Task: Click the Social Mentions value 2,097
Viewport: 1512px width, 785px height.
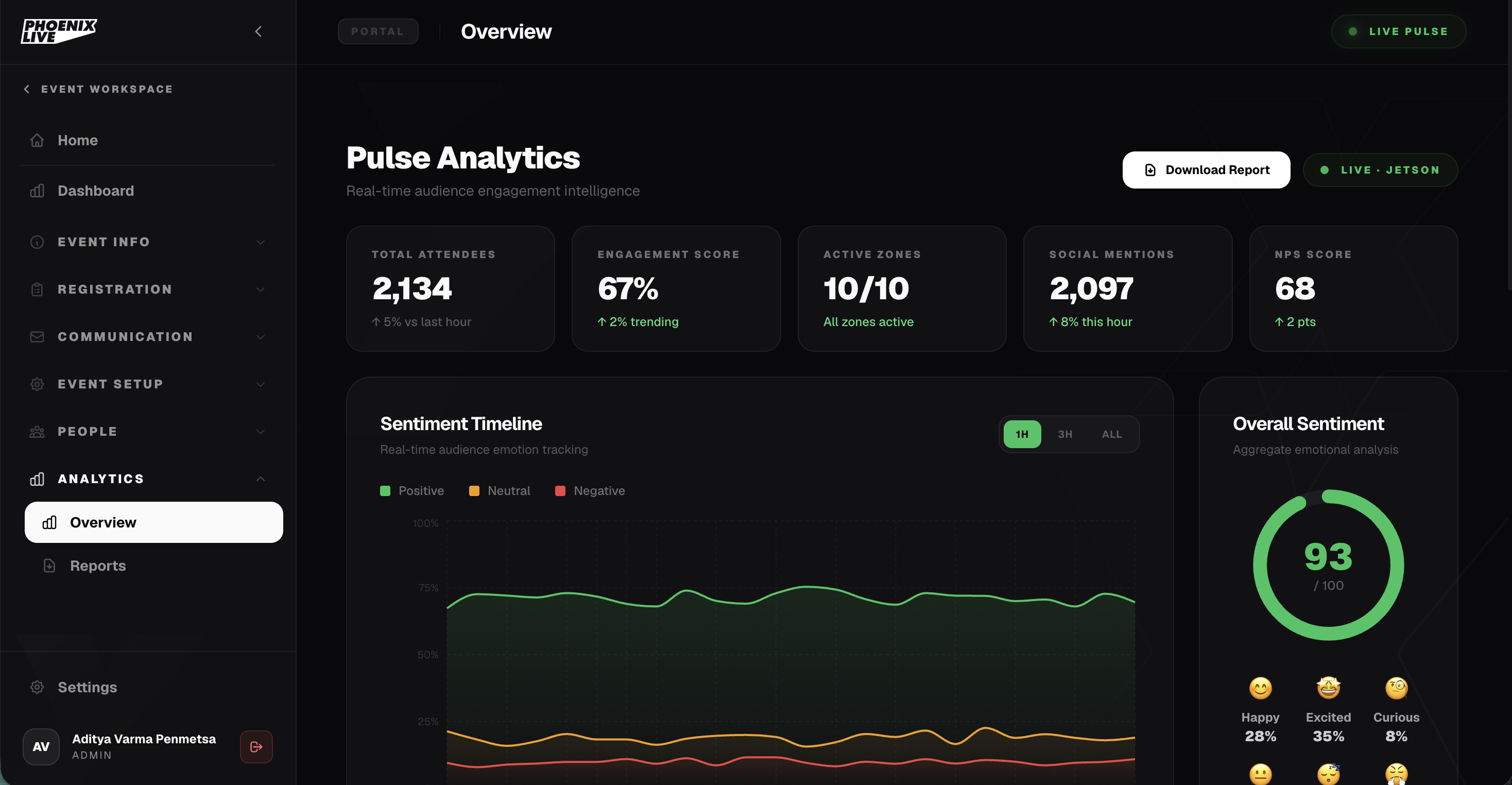Action: [1092, 289]
